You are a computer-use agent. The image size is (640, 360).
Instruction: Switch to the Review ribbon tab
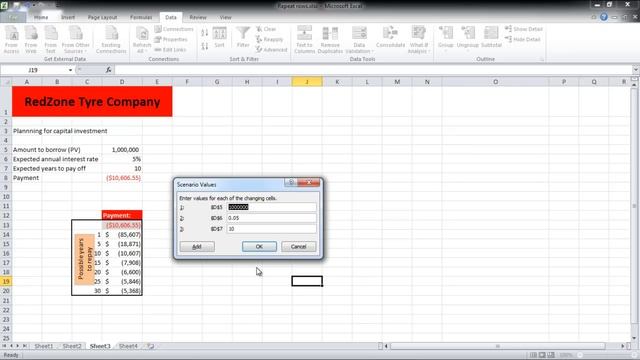[198, 18]
